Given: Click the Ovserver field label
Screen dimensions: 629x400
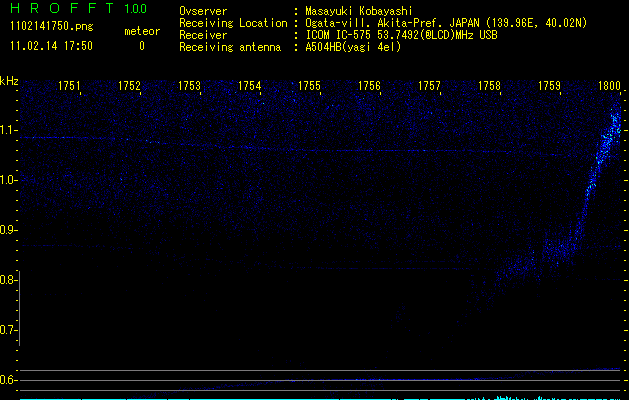Looking at the screenshot, I should [x=203, y=11].
